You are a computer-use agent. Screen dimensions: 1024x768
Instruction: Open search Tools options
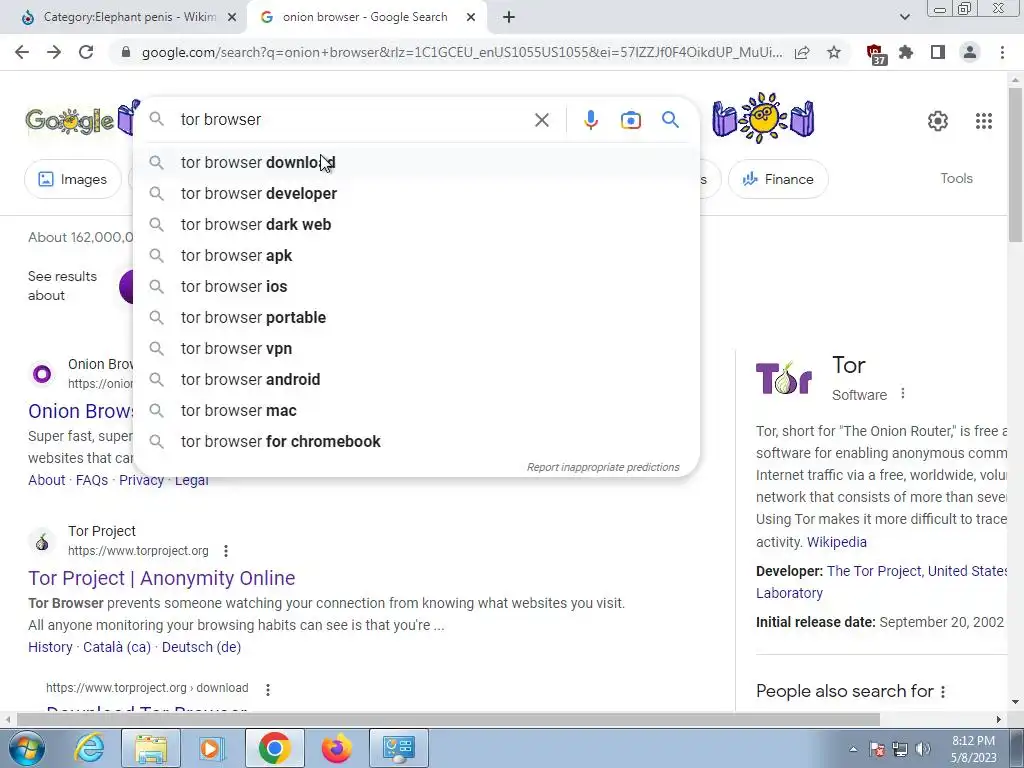(956, 178)
